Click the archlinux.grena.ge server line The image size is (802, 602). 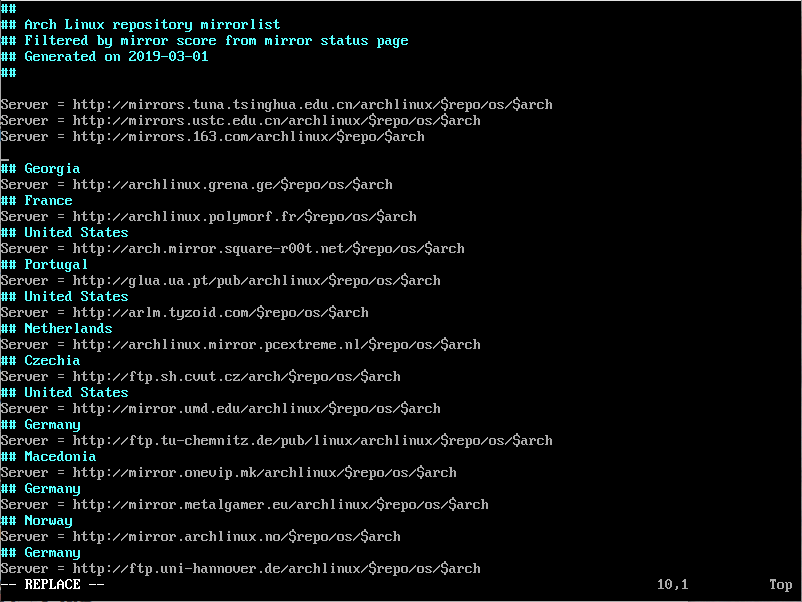tap(196, 185)
